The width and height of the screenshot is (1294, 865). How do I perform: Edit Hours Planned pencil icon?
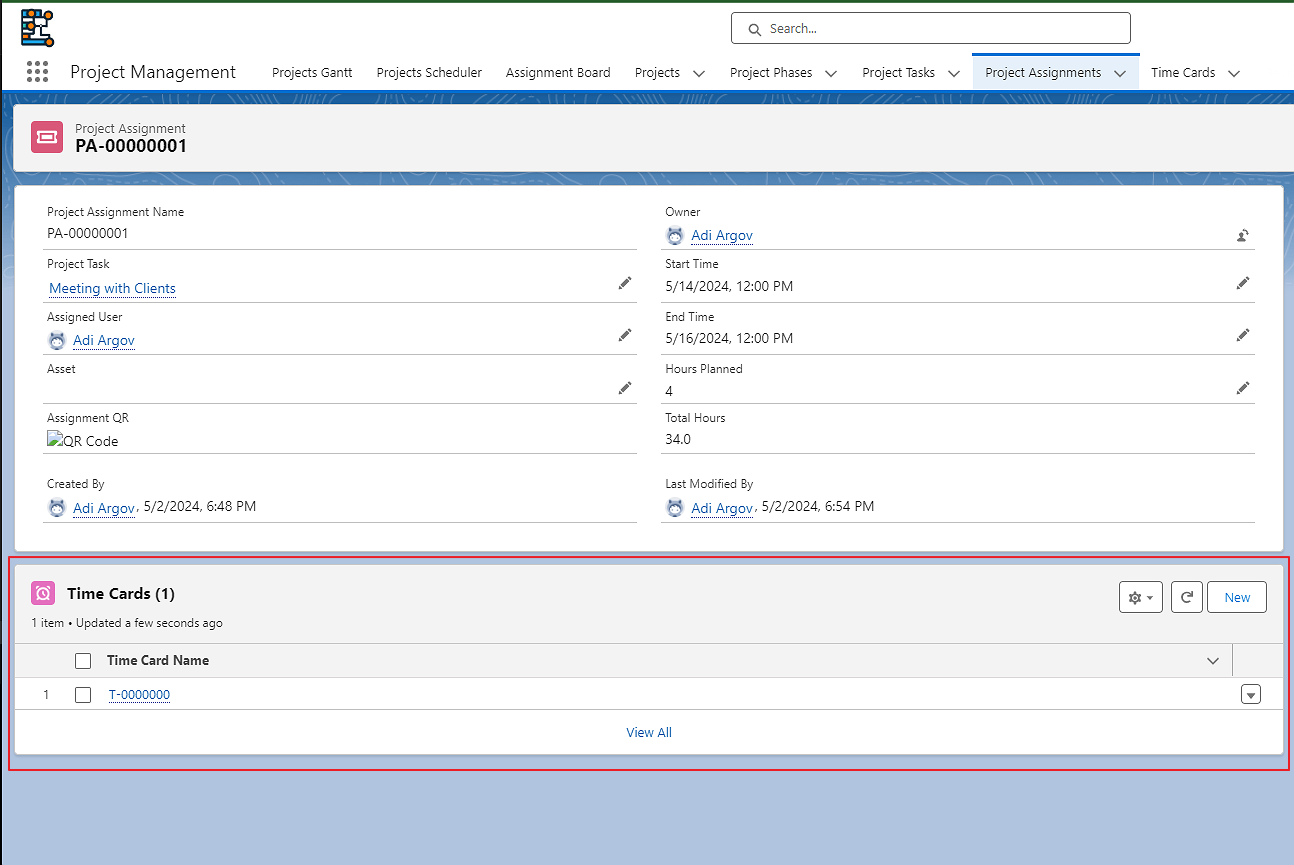[1242, 388]
